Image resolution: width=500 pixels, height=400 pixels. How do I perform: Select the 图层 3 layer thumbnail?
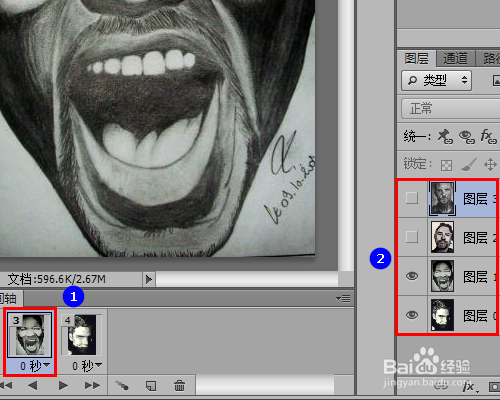pyautogui.click(x=442, y=198)
